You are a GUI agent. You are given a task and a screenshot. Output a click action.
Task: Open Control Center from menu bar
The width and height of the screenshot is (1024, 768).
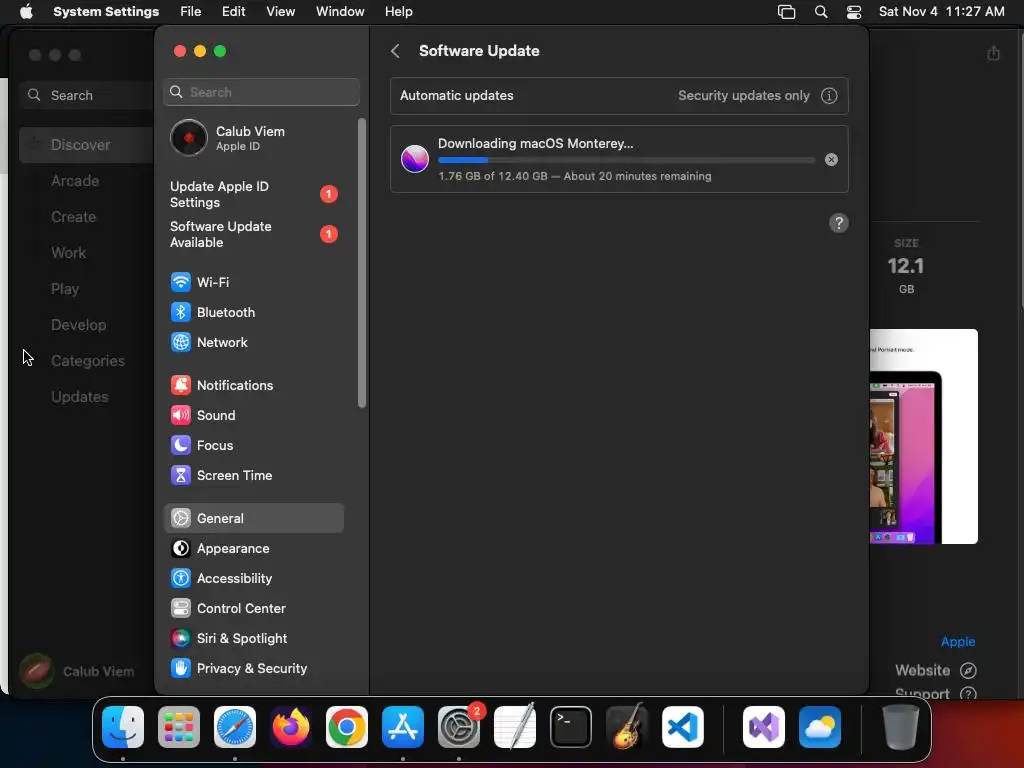point(854,12)
